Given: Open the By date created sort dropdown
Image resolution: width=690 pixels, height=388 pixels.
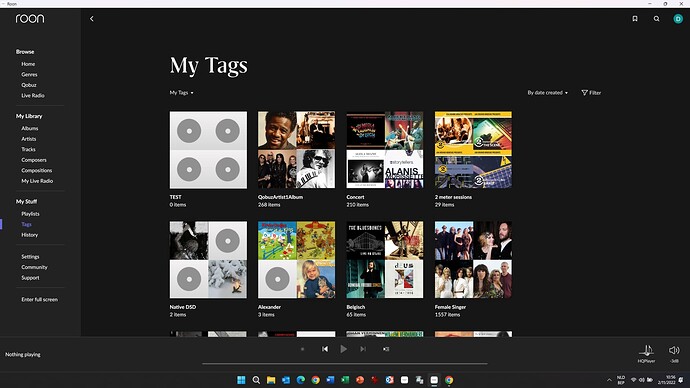Looking at the screenshot, I should pos(547,93).
